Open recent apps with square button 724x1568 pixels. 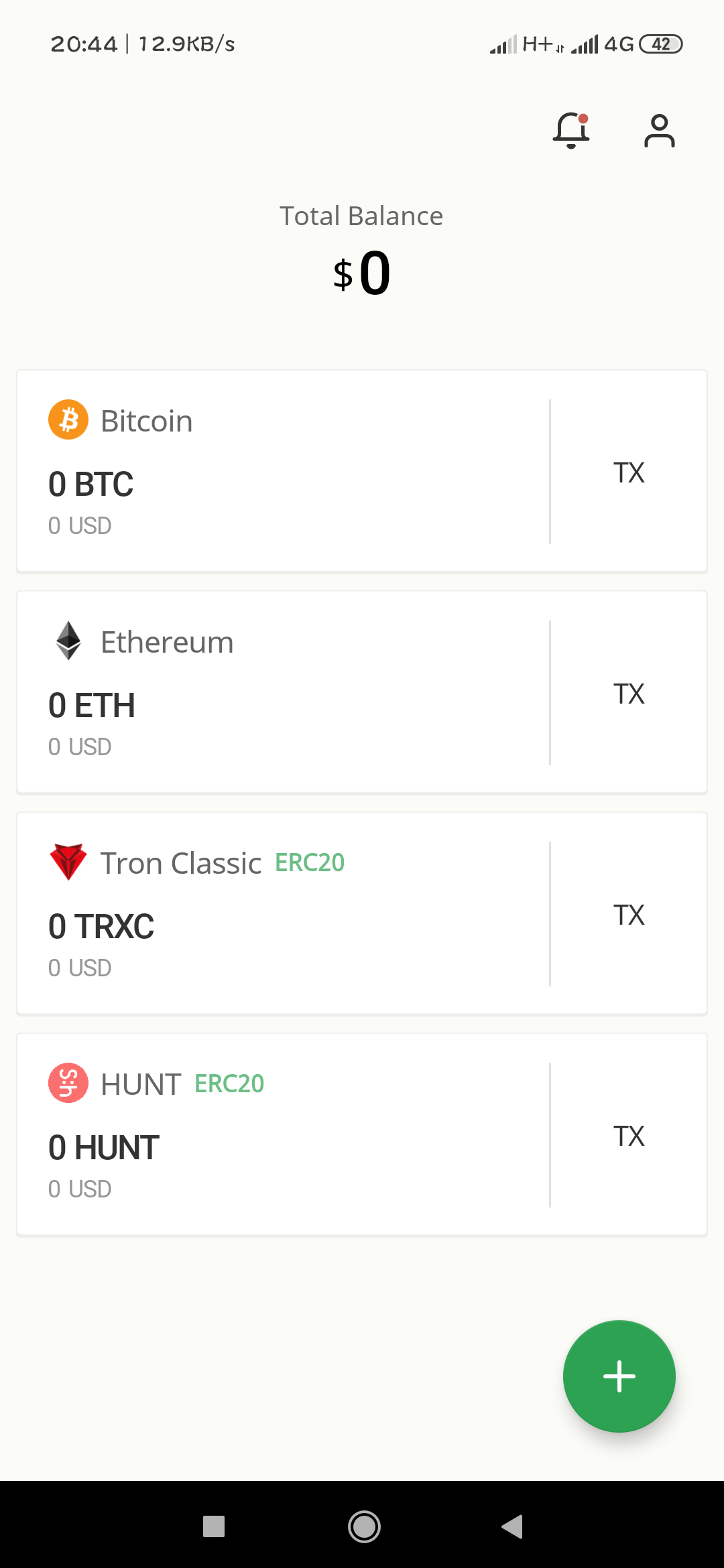point(214,1526)
